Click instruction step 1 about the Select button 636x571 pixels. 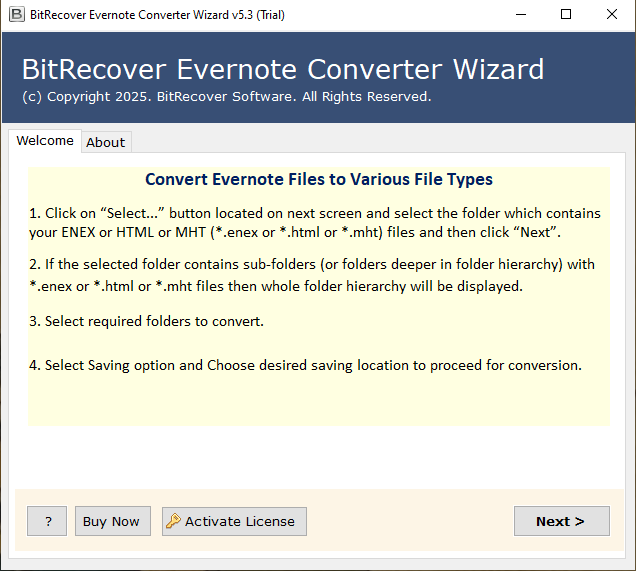pyautogui.click(x=315, y=223)
